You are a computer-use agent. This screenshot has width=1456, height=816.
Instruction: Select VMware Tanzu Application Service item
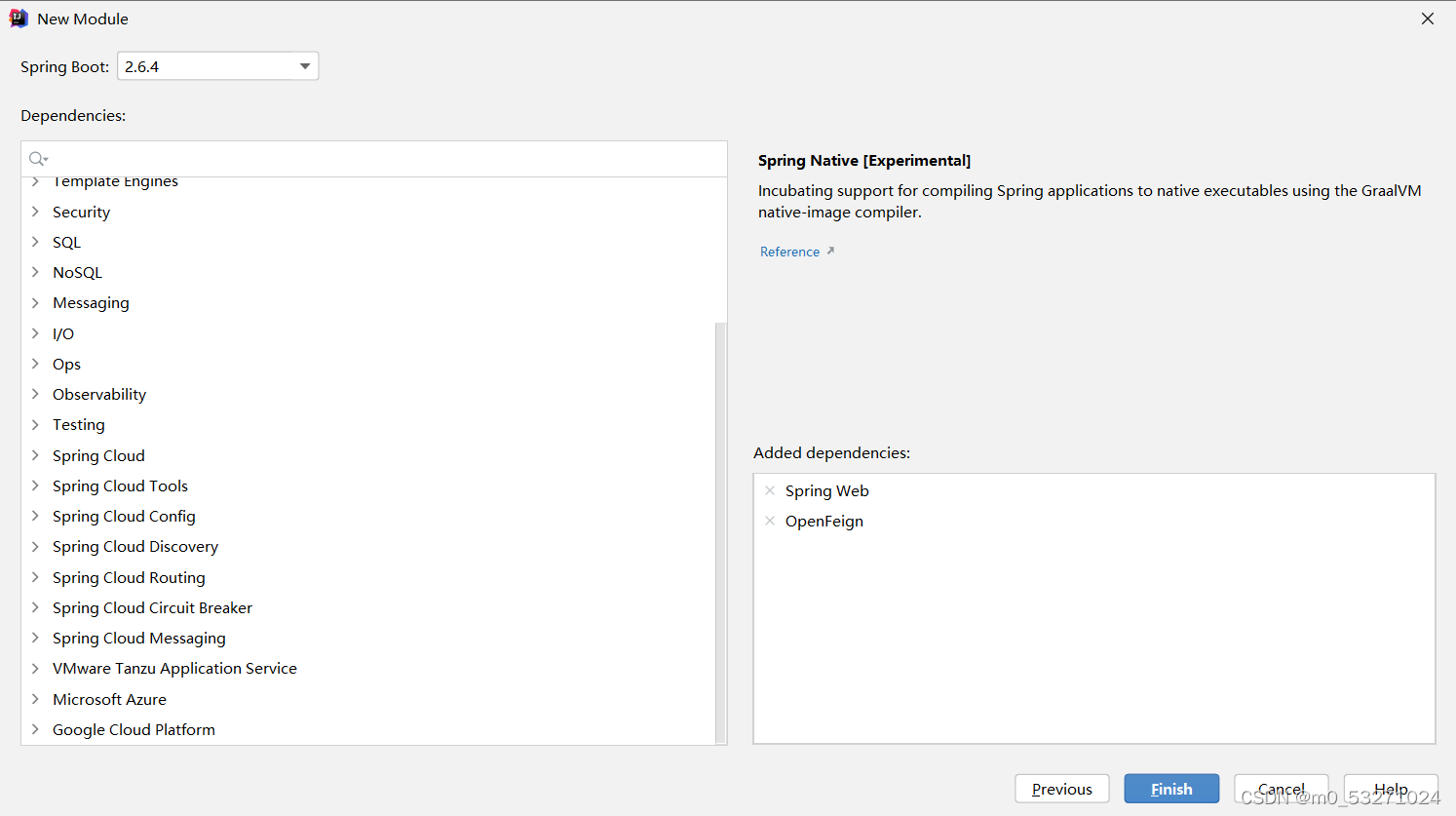pyautogui.click(x=174, y=669)
